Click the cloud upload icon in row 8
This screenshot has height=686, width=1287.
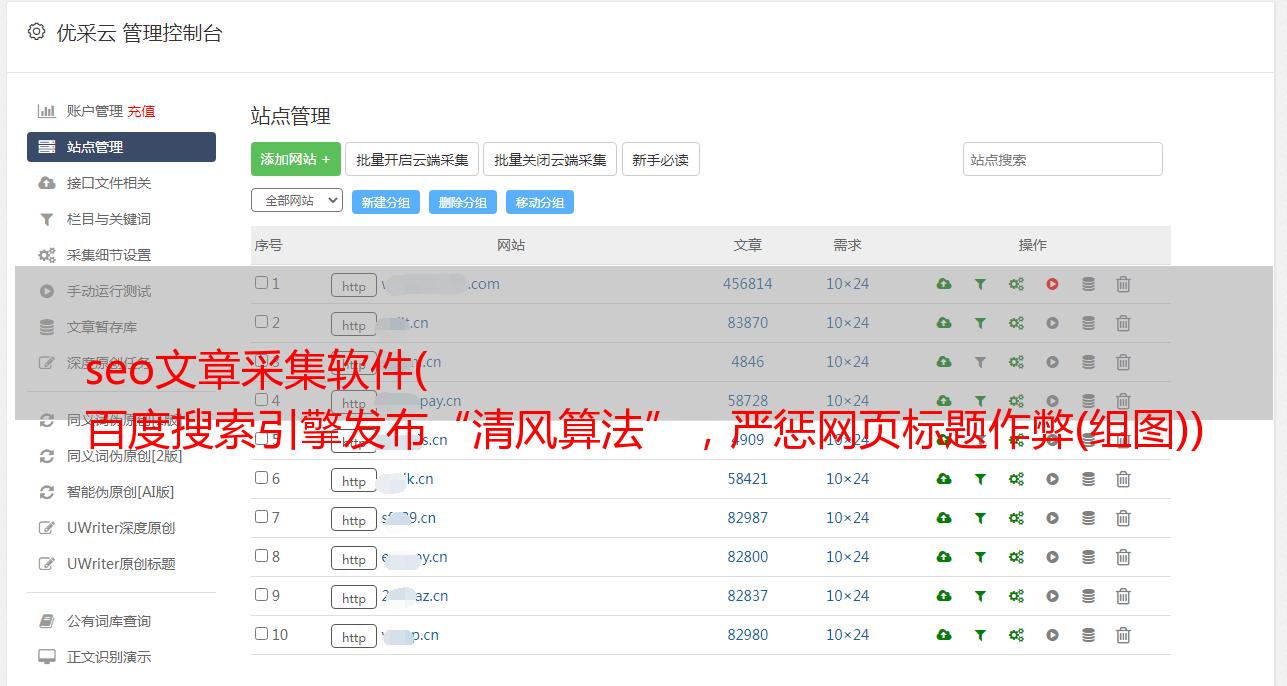(944, 557)
